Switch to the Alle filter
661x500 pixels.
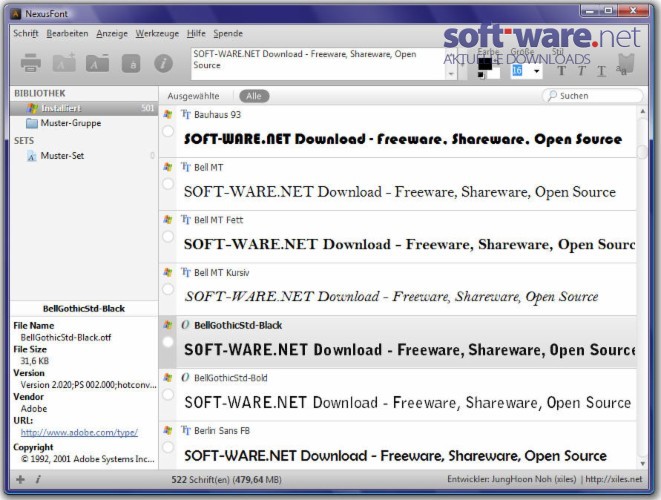click(254, 96)
